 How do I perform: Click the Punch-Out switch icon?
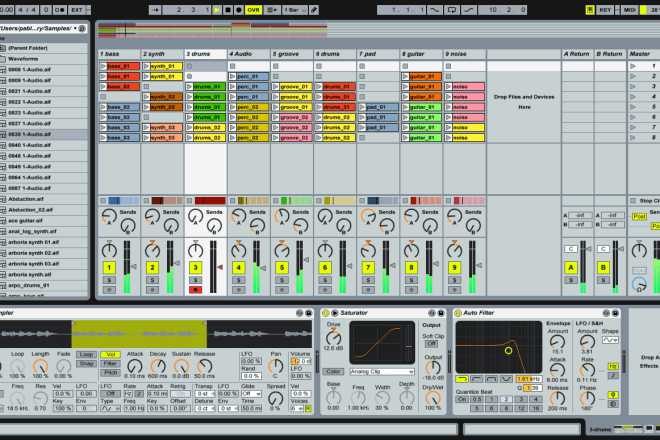468,10
